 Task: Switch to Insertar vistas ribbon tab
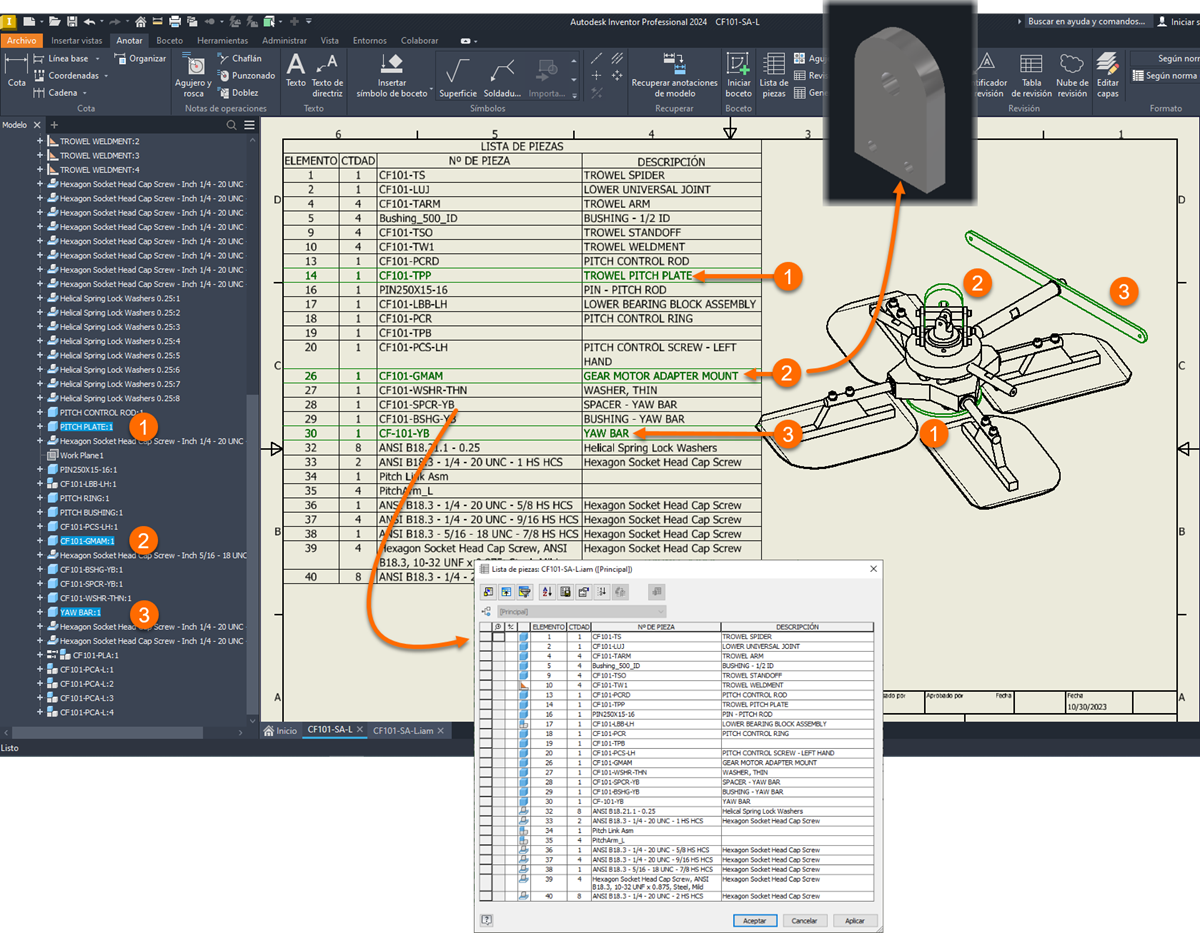(76, 40)
